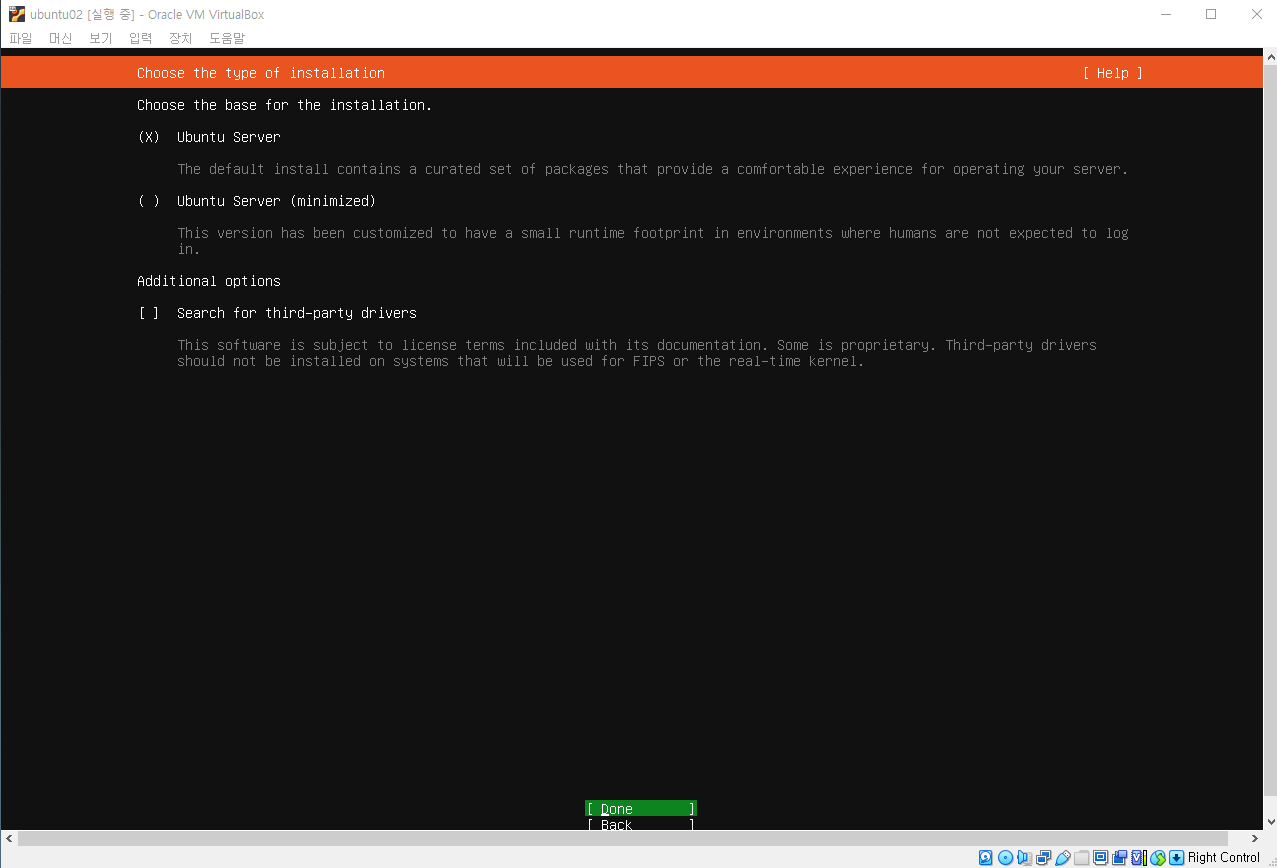Click the optical disc status icon

tap(1005, 857)
